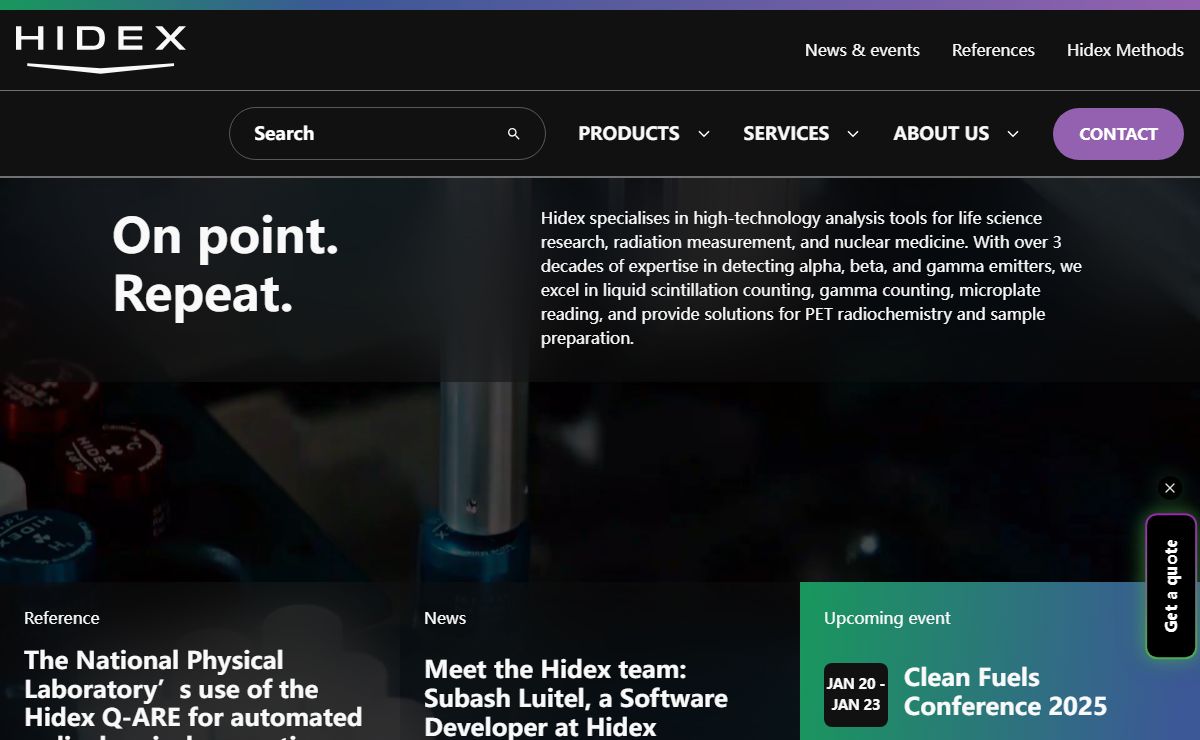The image size is (1200, 740).
Task: Open National Physical Laboratory reference article
Action: coord(193,693)
